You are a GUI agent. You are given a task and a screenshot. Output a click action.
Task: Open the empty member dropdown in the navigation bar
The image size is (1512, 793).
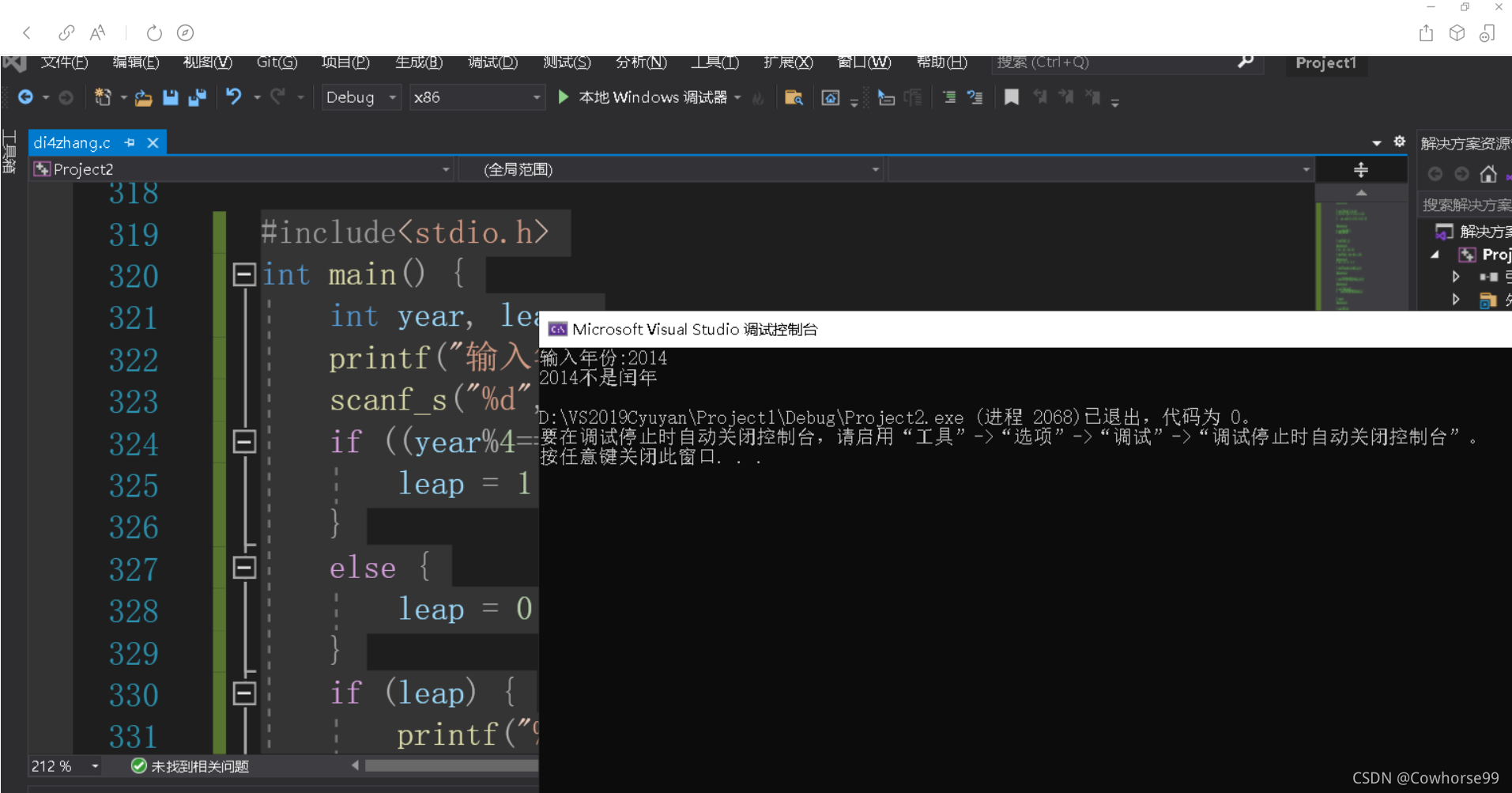coord(1099,169)
